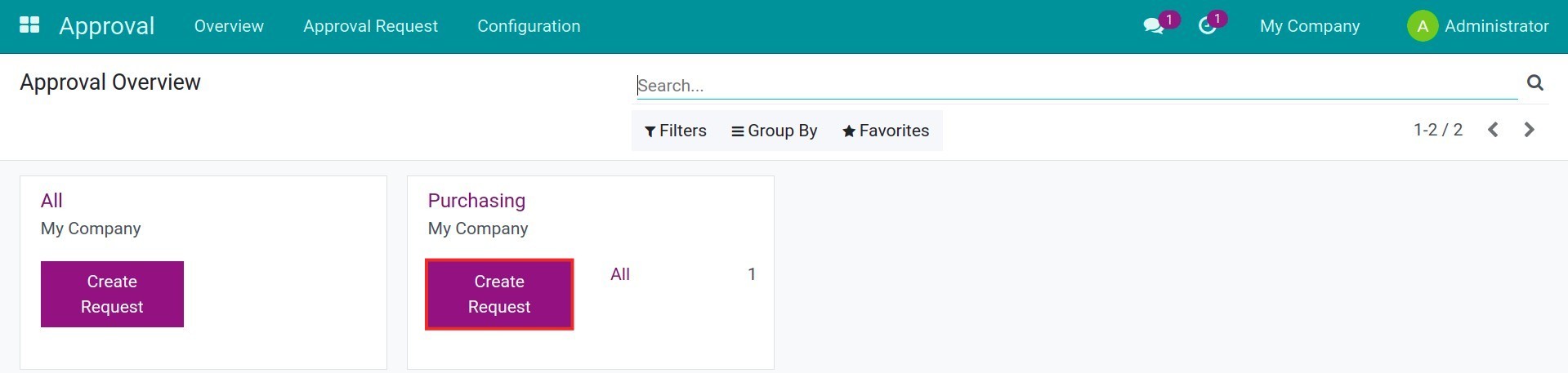Click the All link in Purchasing card
The image size is (1568, 373).
[x=620, y=274]
